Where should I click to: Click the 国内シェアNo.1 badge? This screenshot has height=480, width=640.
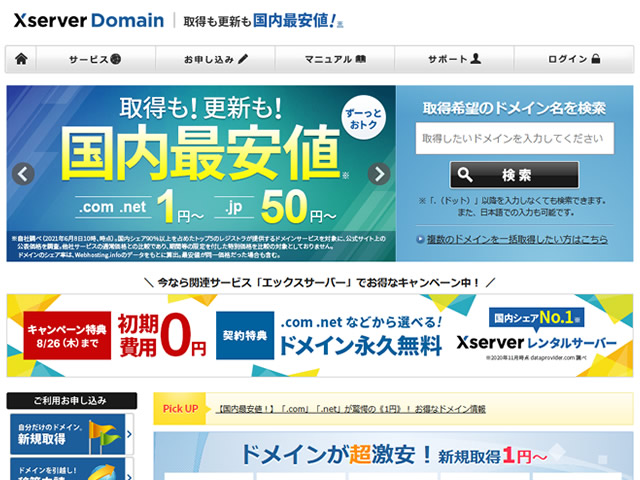coord(536,318)
